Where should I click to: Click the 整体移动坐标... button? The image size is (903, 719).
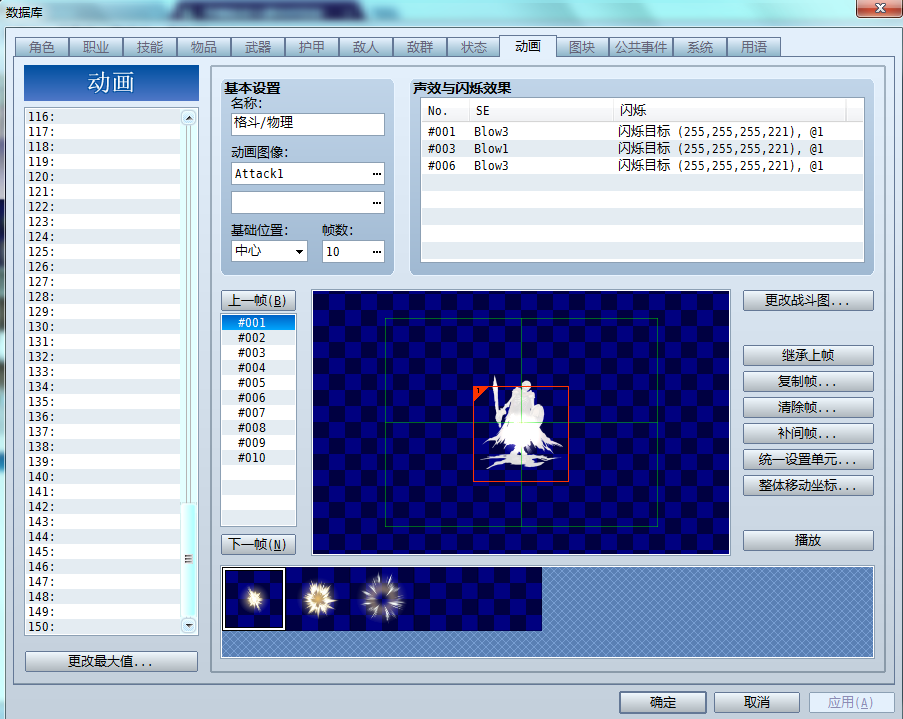[808, 485]
